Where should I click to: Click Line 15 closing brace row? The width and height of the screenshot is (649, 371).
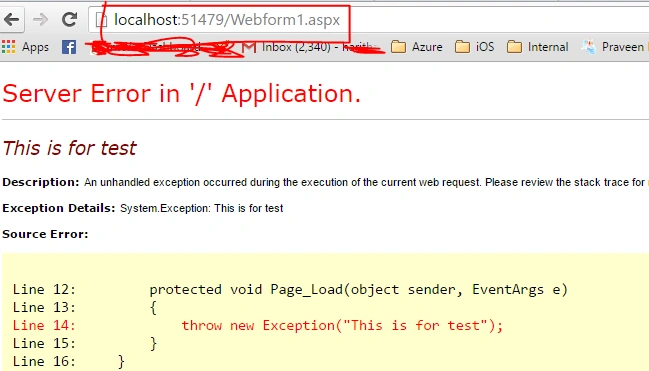(x=85, y=343)
